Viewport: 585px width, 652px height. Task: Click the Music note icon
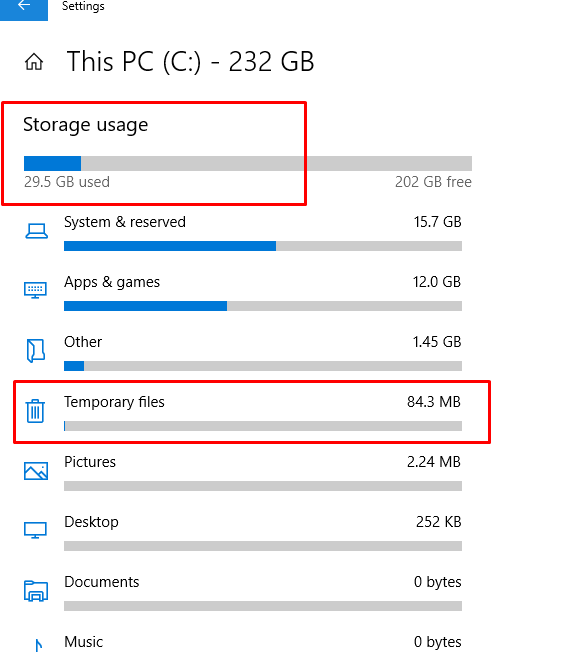(38, 645)
